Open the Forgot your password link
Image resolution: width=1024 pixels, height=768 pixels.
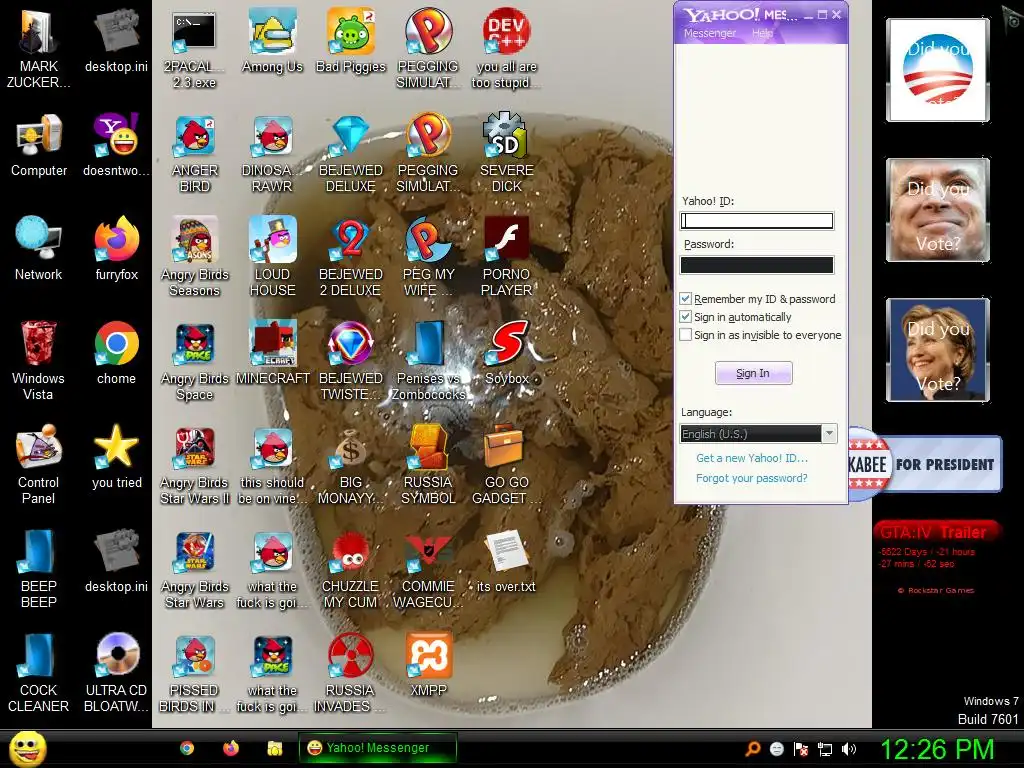coord(751,478)
